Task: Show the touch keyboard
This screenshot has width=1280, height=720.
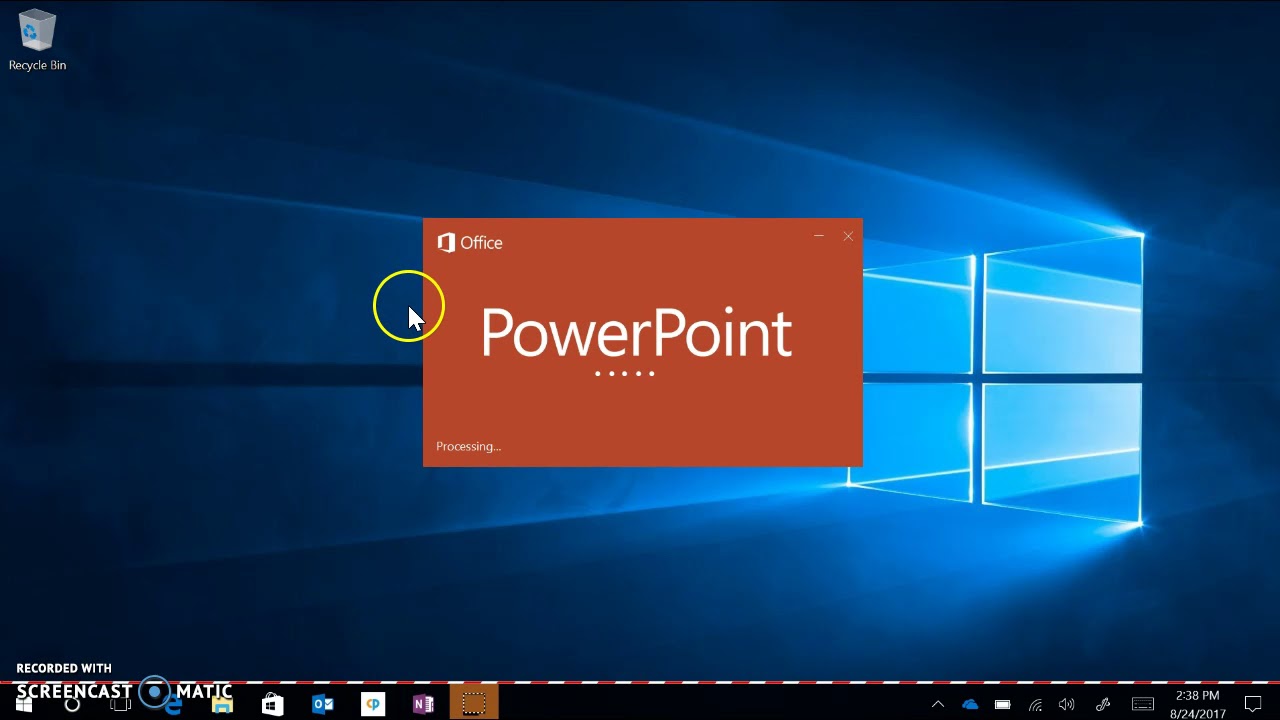Action: [1143, 705]
